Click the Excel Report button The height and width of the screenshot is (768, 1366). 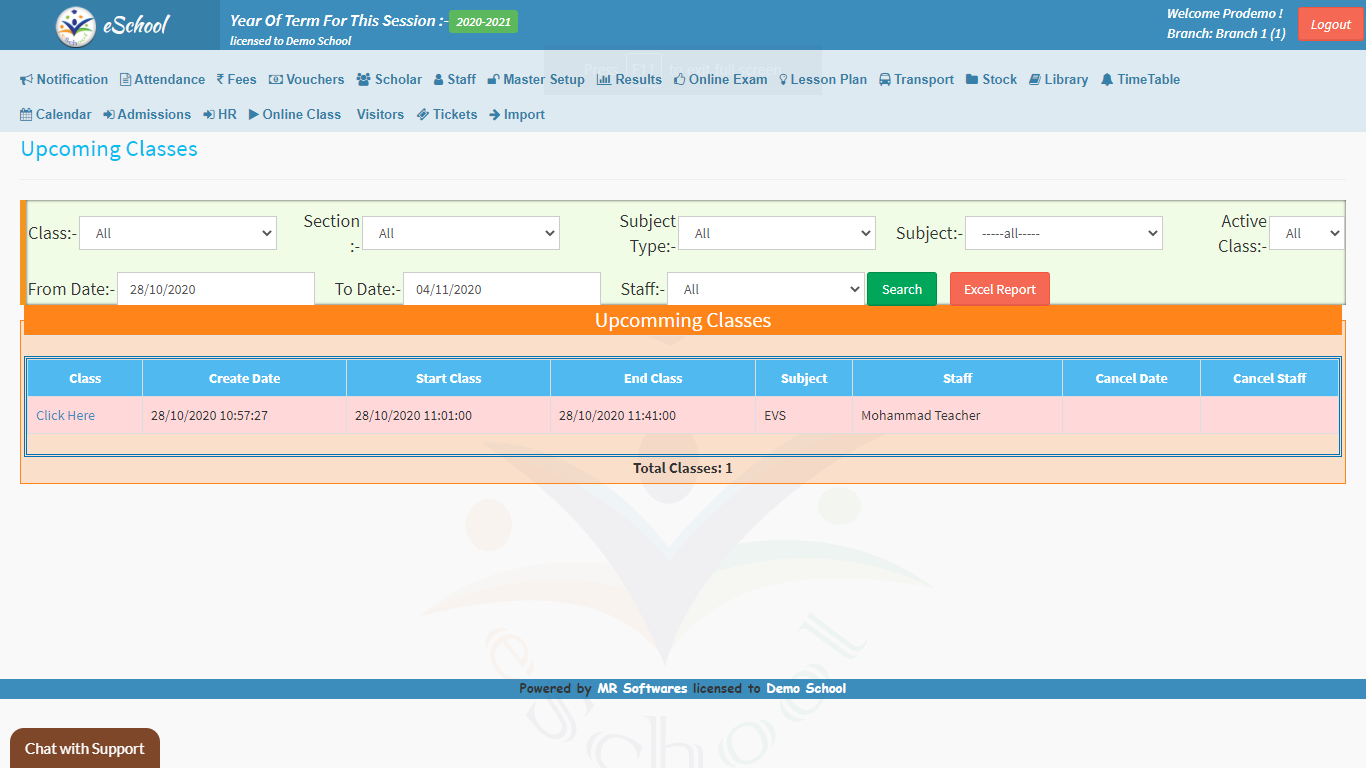click(999, 289)
